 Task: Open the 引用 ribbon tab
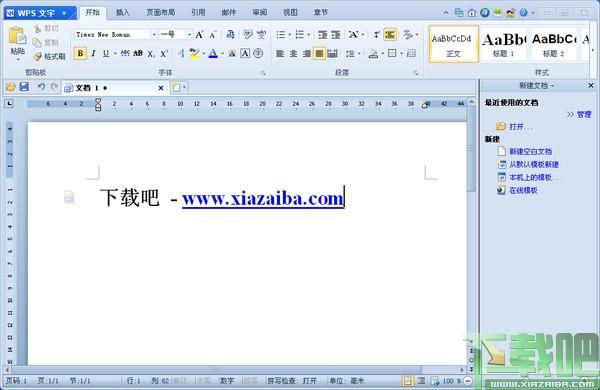coord(198,13)
